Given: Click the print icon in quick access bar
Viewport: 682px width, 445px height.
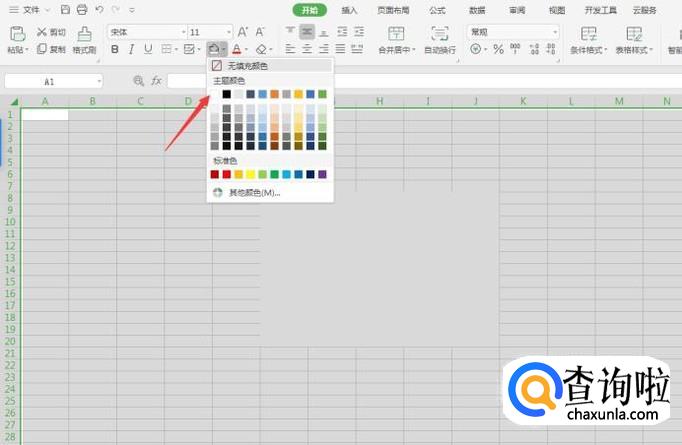Looking at the screenshot, I should pos(82,9).
